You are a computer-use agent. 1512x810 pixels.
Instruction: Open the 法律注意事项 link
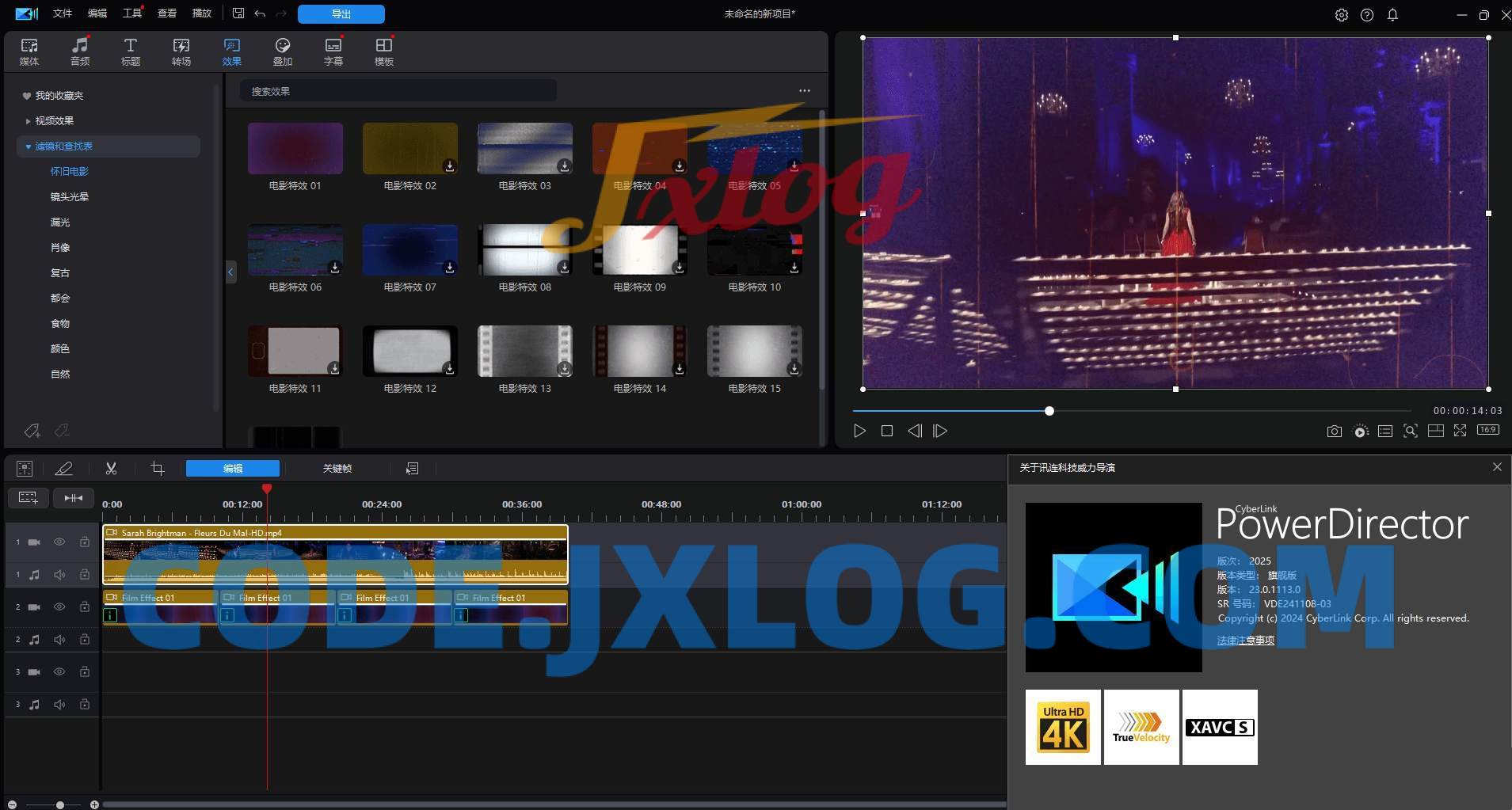pos(1245,641)
